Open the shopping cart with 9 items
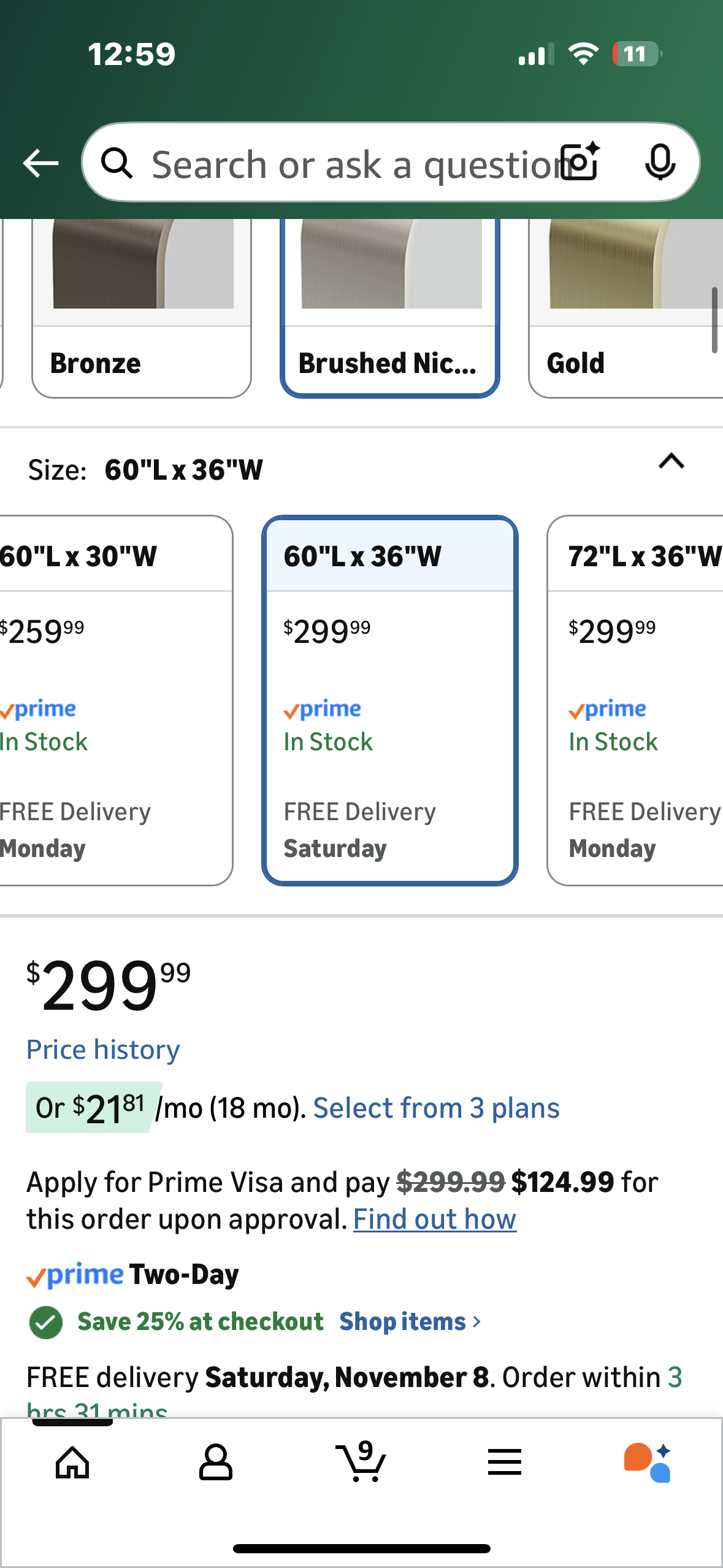The image size is (723, 1568). point(361,1462)
